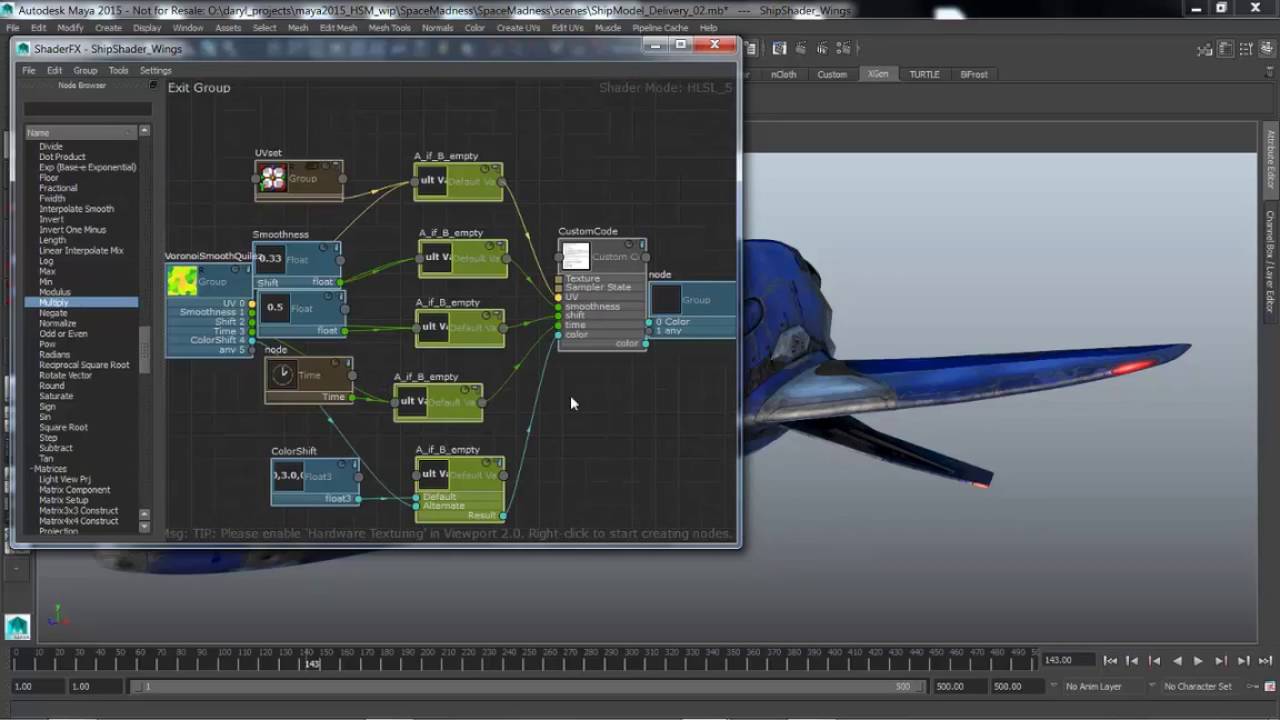This screenshot has height=720, width=1280.
Task: Open the ShaderFX File menu
Action: (x=29, y=70)
